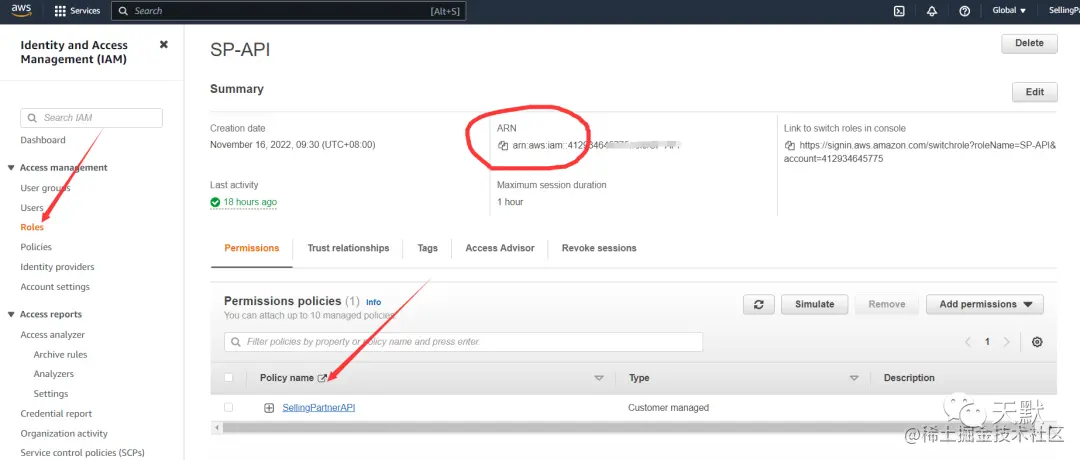
Task: Open the Tags tab
Action: click(x=428, y=248)
